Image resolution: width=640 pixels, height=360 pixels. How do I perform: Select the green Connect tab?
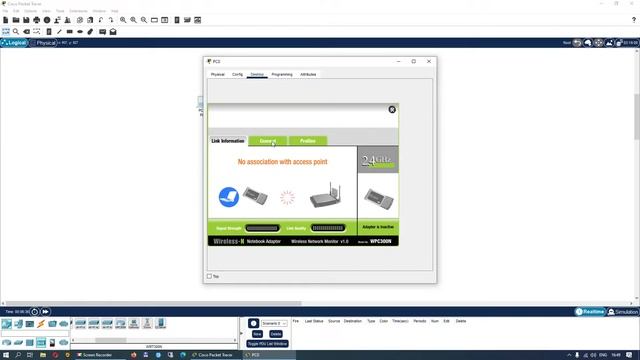pos(268,141)
